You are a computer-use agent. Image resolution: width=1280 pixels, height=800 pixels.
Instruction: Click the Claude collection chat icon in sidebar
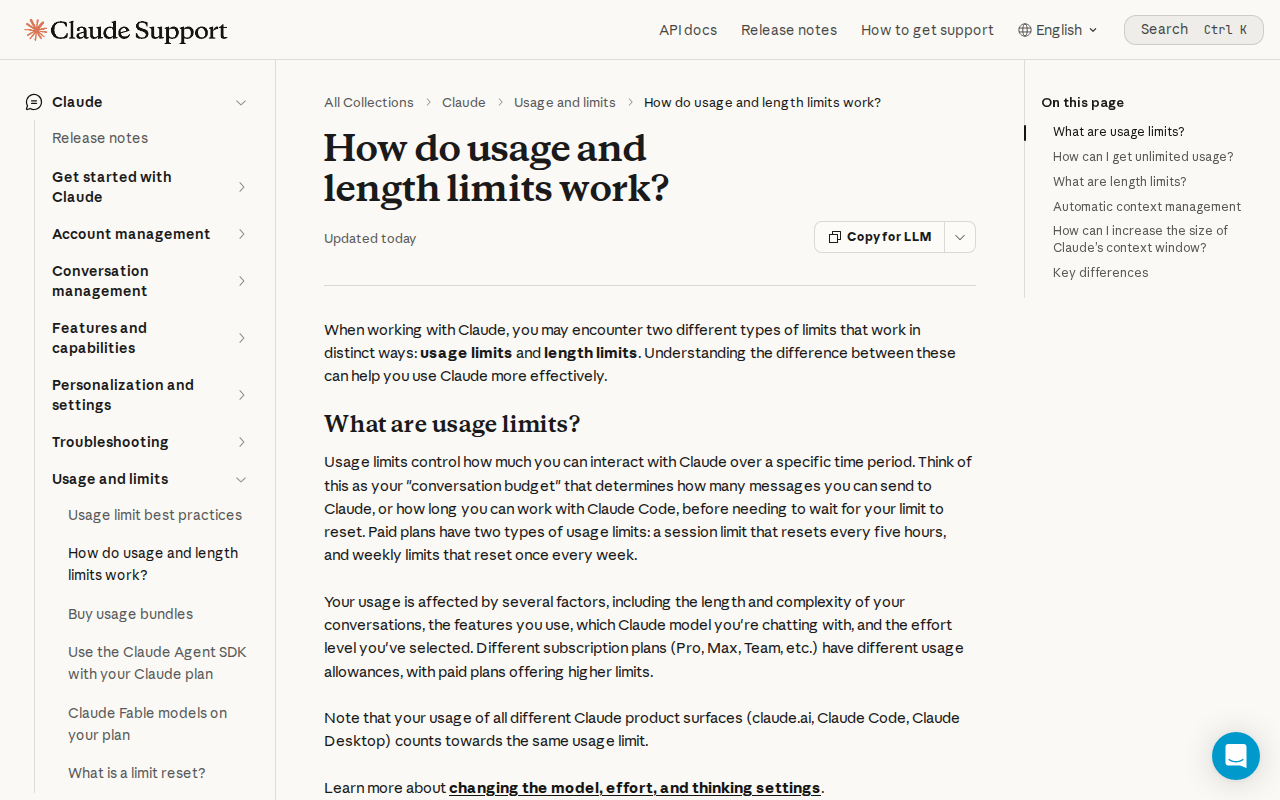34,102
